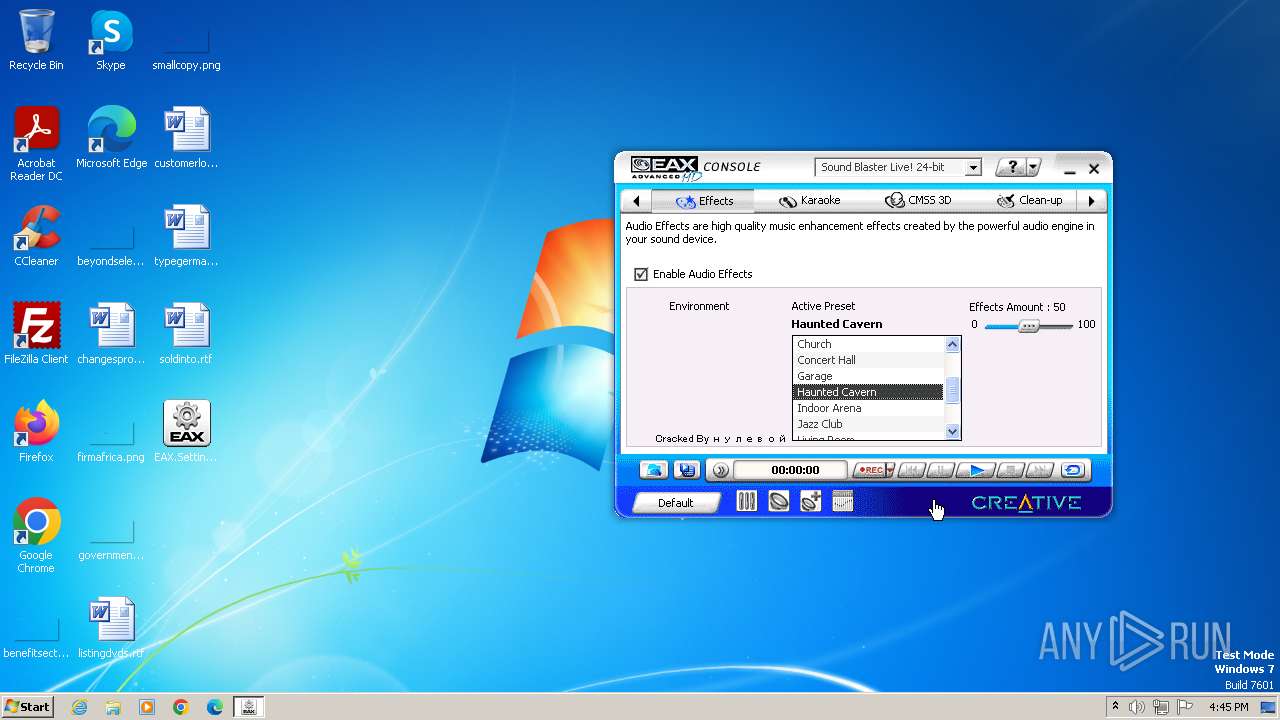
Task: Select the FileZilla Client desktop shortcut
Action: [36, 334]
